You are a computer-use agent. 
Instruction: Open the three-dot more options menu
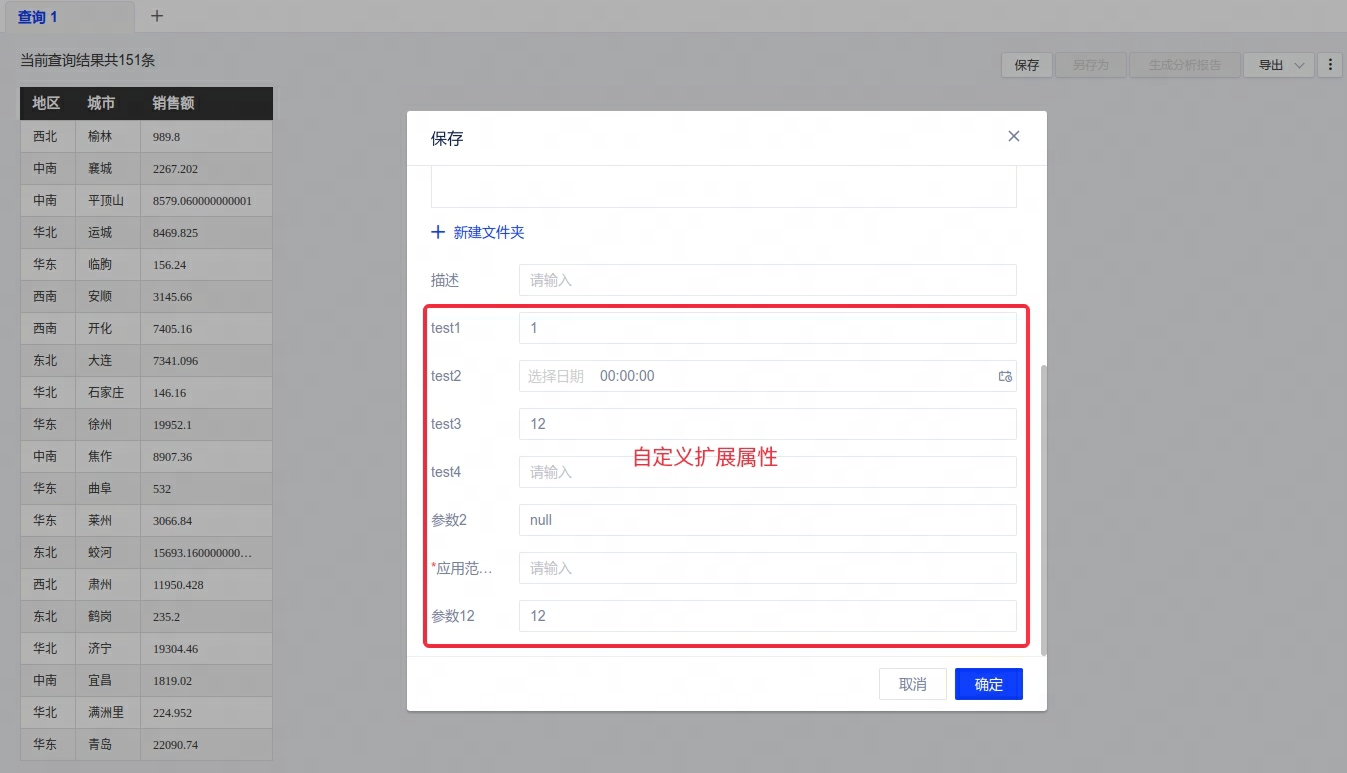click(1329, 65)
